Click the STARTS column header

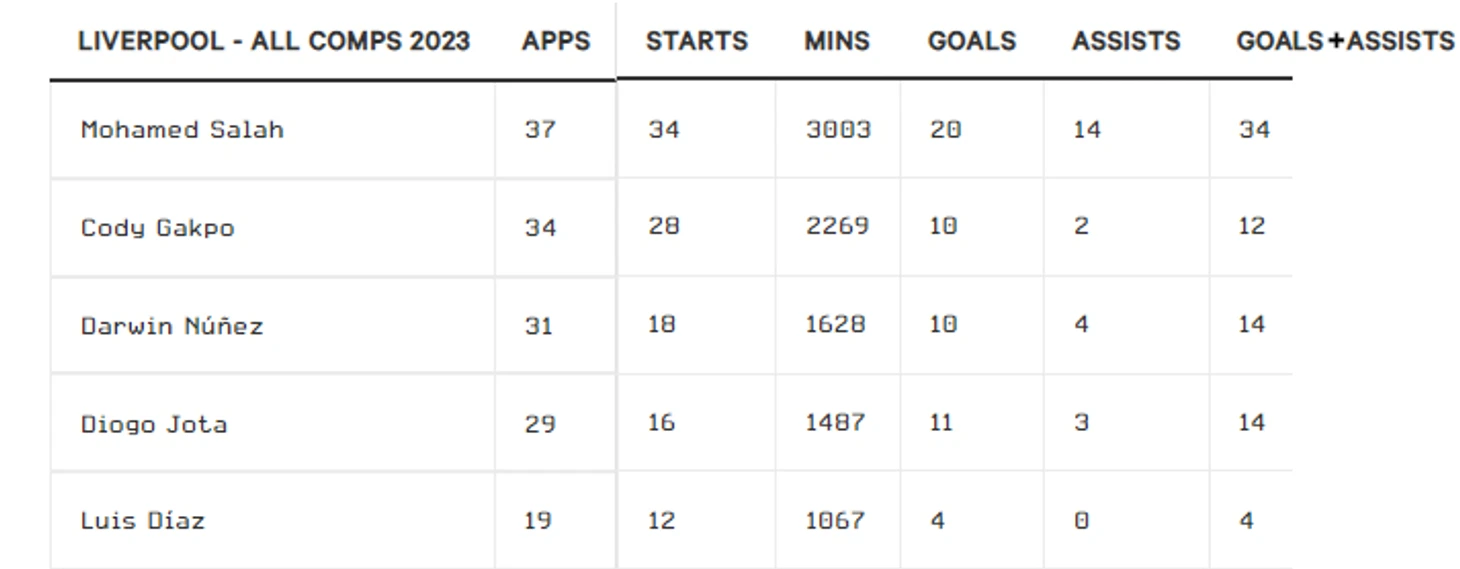[697, 41]
